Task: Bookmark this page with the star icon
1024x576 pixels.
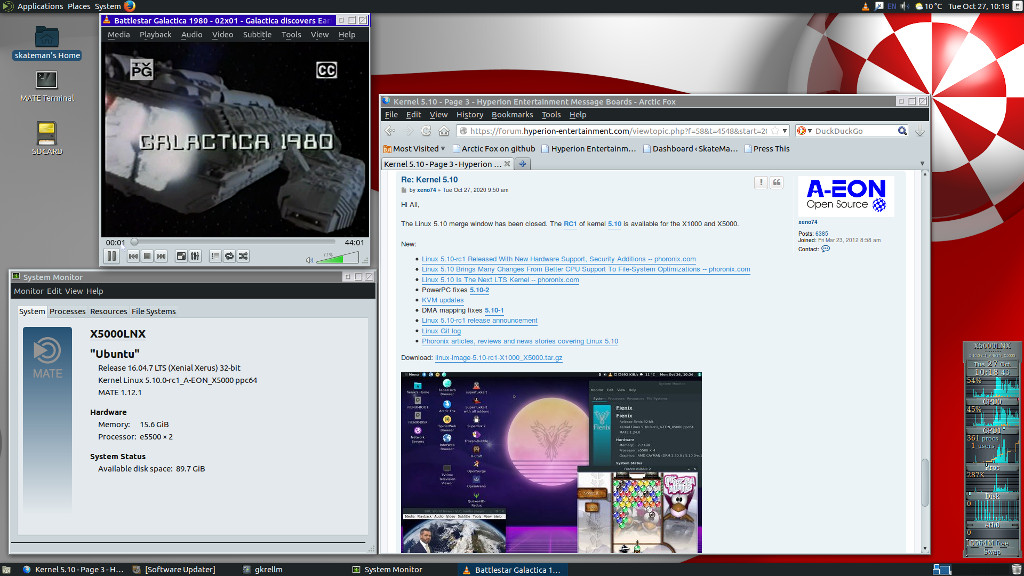Action: click(x=775, y=131)
